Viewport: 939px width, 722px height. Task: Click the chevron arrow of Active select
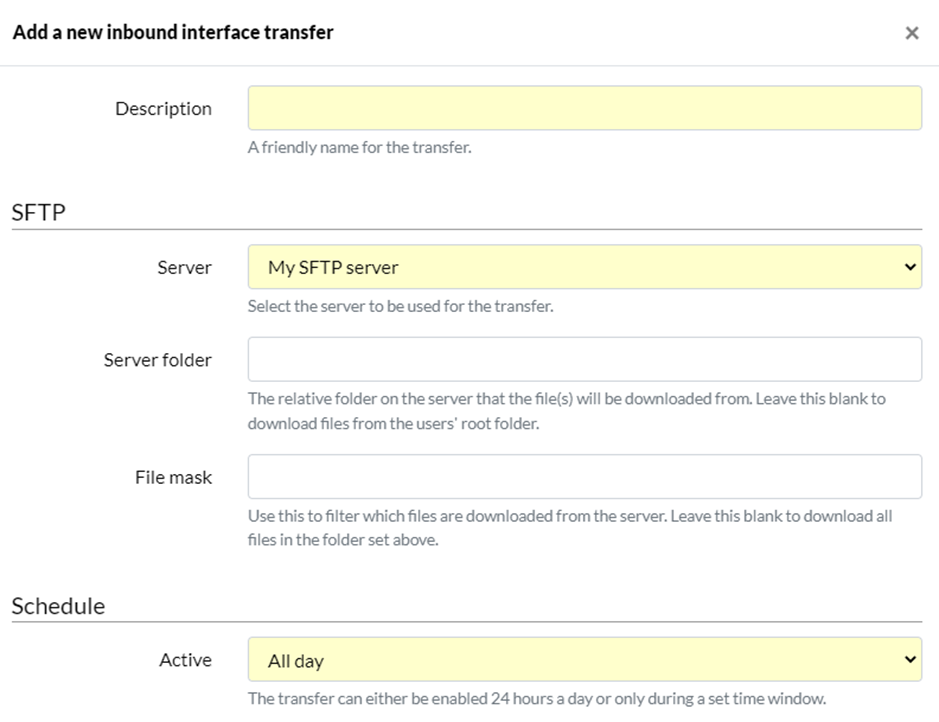[910, 660]
